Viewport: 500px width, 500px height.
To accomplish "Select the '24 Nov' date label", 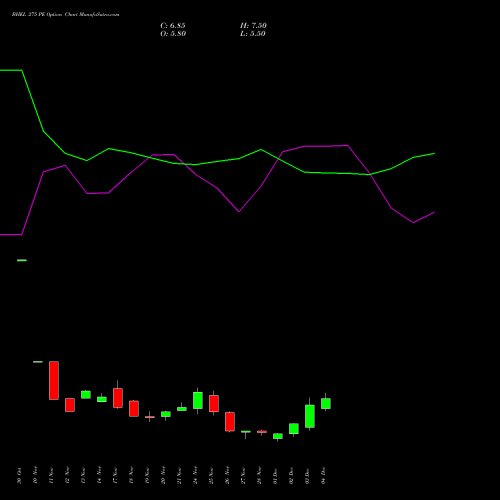I will (x=195, y=476).
